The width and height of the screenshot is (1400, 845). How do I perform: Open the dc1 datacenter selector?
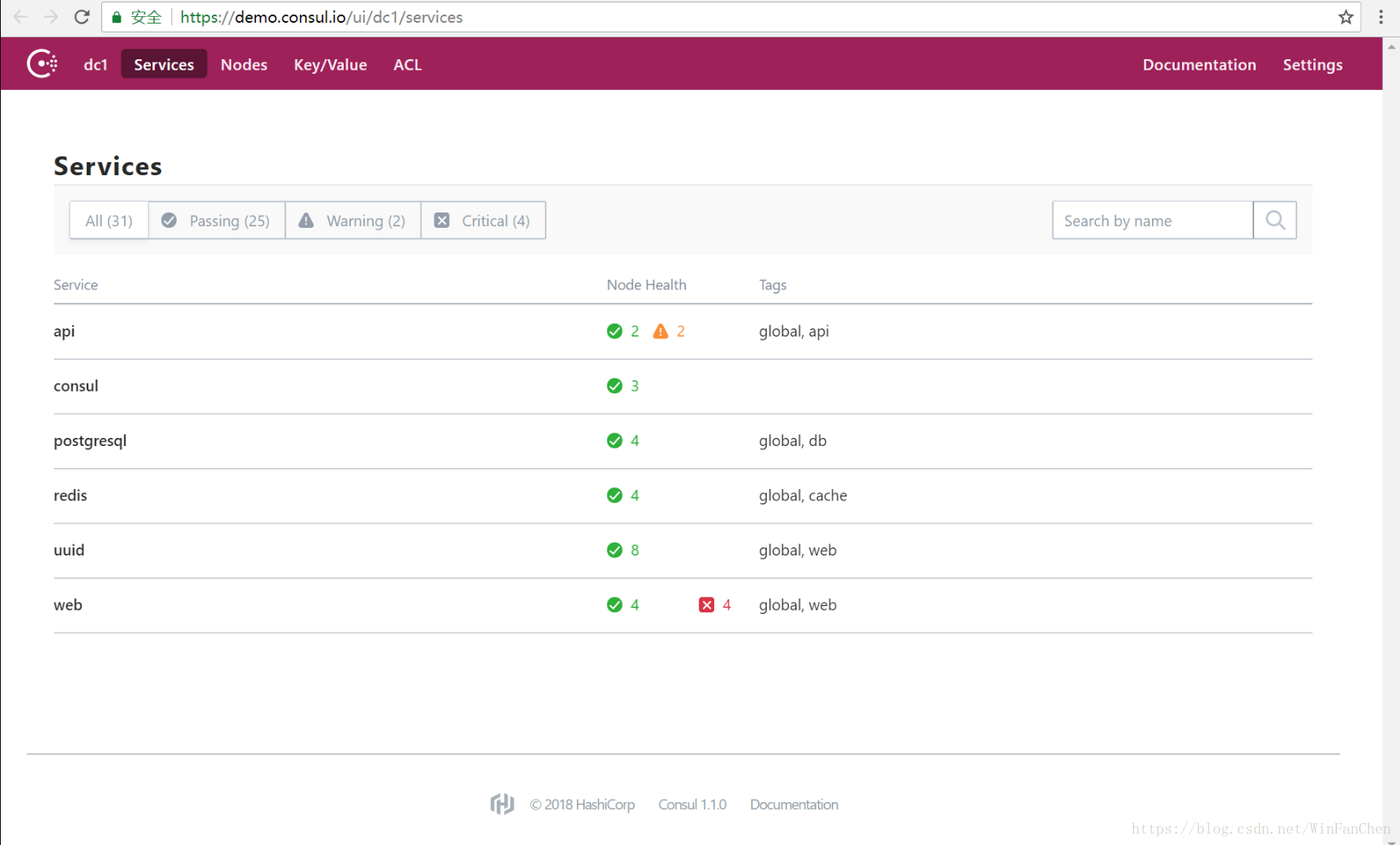96,64
